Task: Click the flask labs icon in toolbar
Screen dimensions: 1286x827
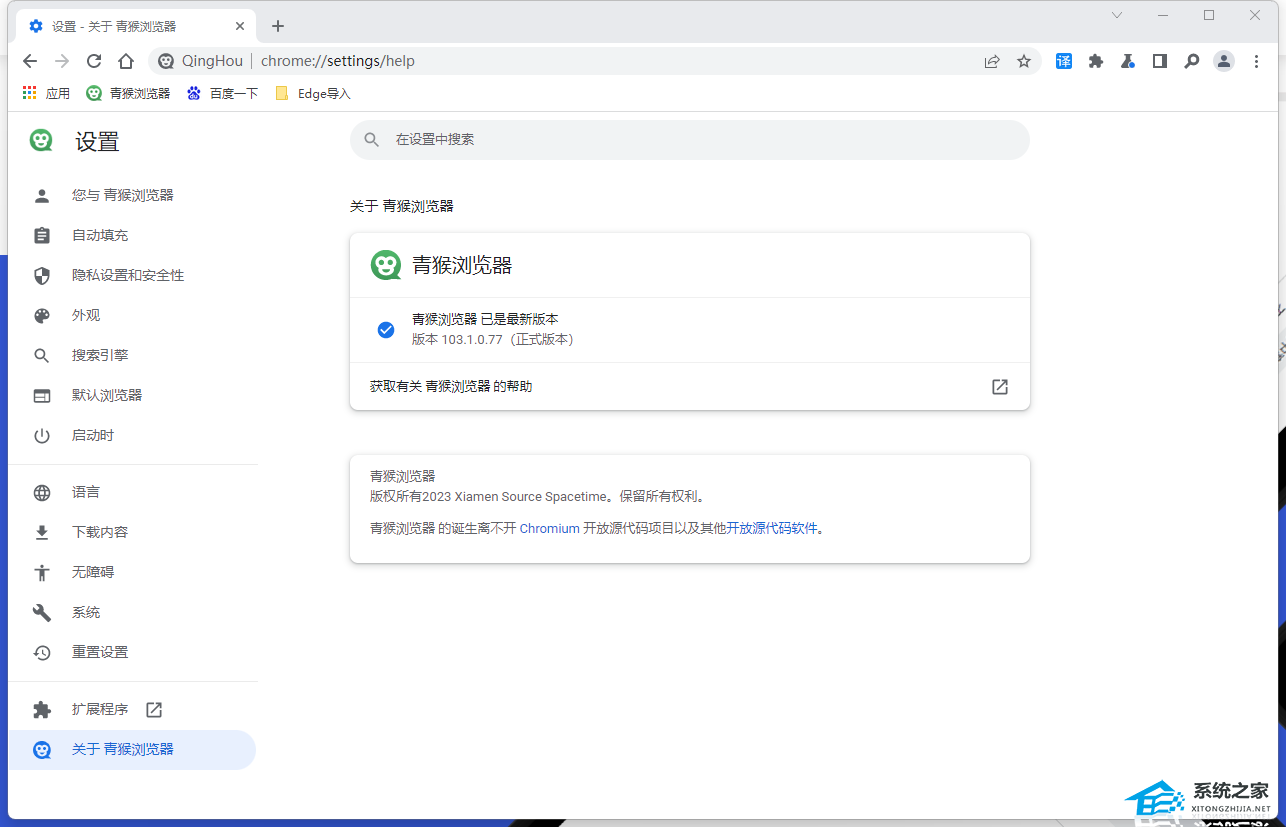Action: tap(1128, 61)
